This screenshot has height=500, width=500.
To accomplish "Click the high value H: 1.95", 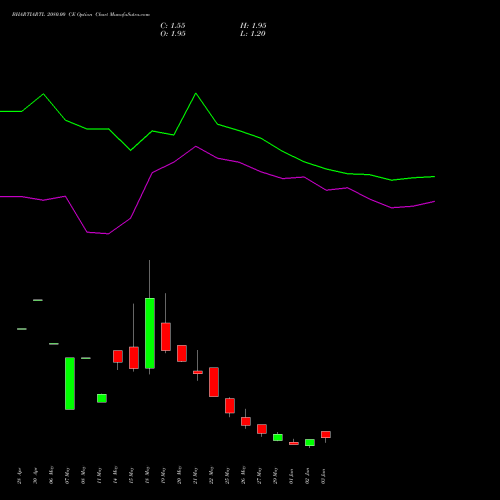I will point(253,26).
